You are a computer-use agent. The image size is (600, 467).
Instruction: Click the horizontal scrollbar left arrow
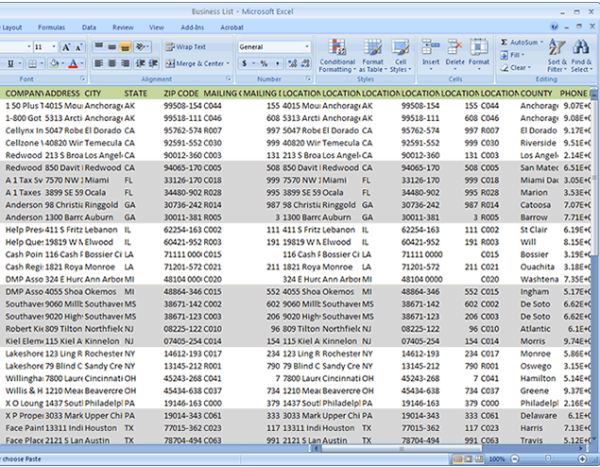[316, 449]
